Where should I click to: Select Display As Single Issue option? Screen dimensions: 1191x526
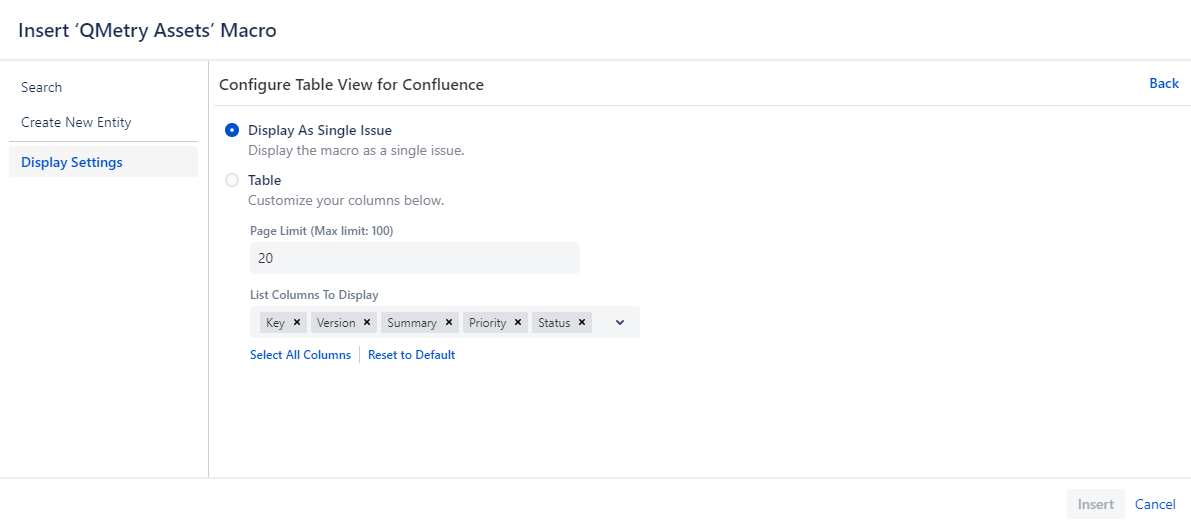click(x=232, y=131)
